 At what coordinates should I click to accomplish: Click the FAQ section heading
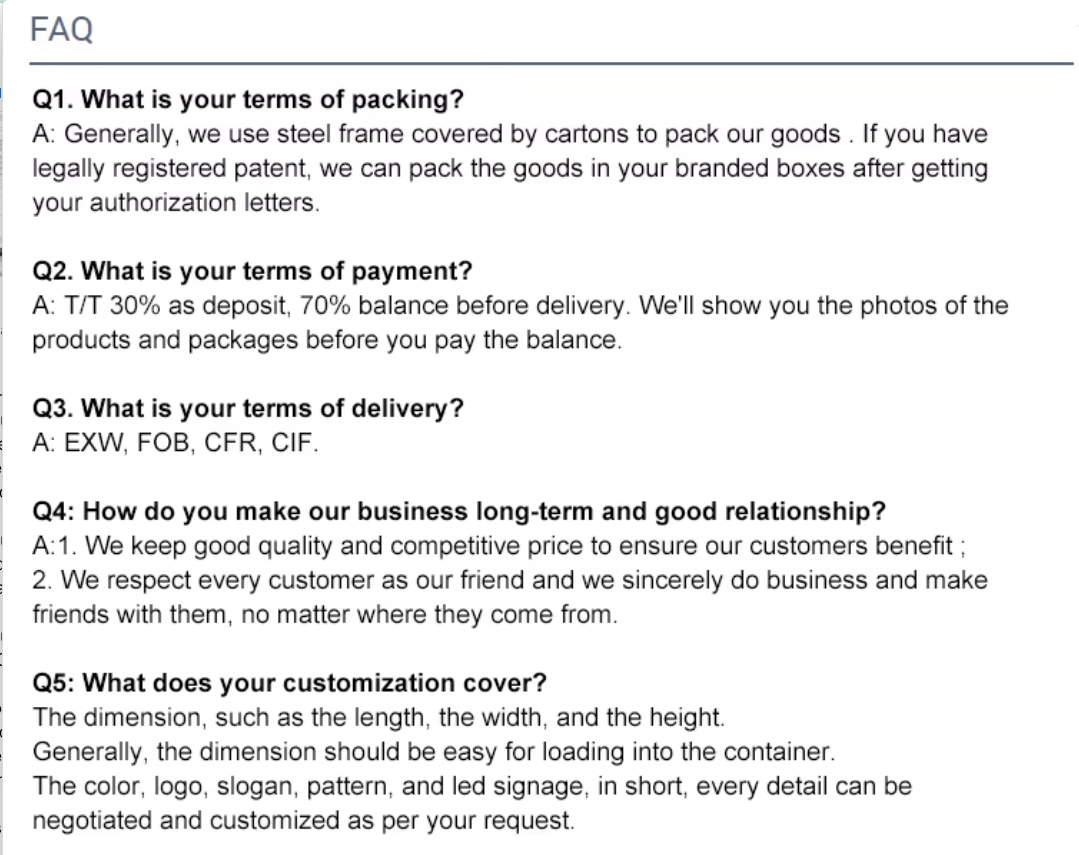pos(62,30)
